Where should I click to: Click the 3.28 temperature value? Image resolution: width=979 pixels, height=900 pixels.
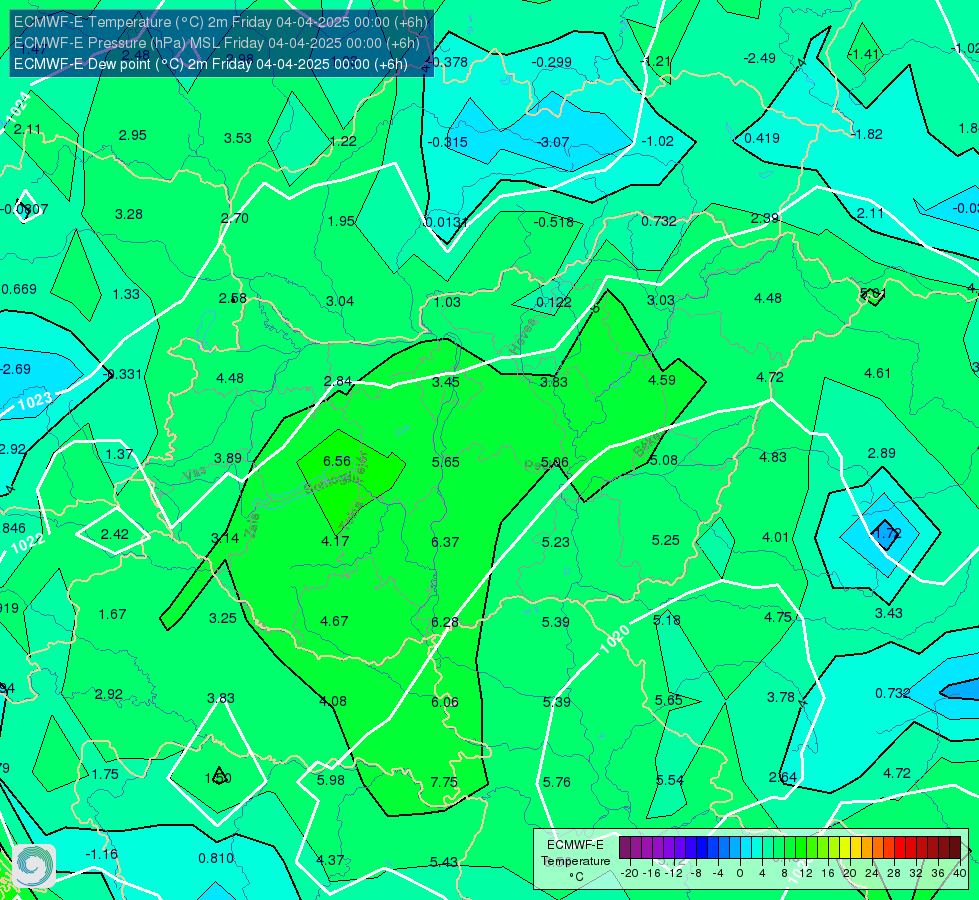pos(129,214)
